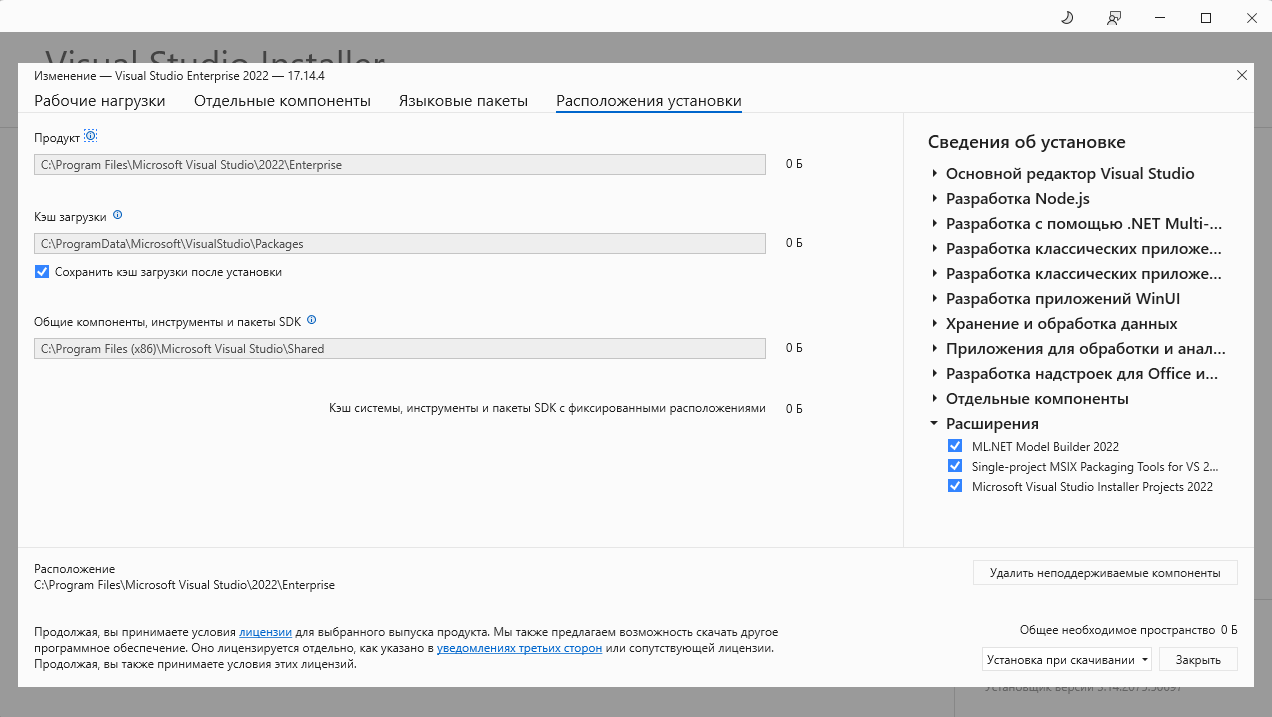Uncheck ML.NET Model Builder 2022 extension

pyautogui.click(x=955, y=446)
